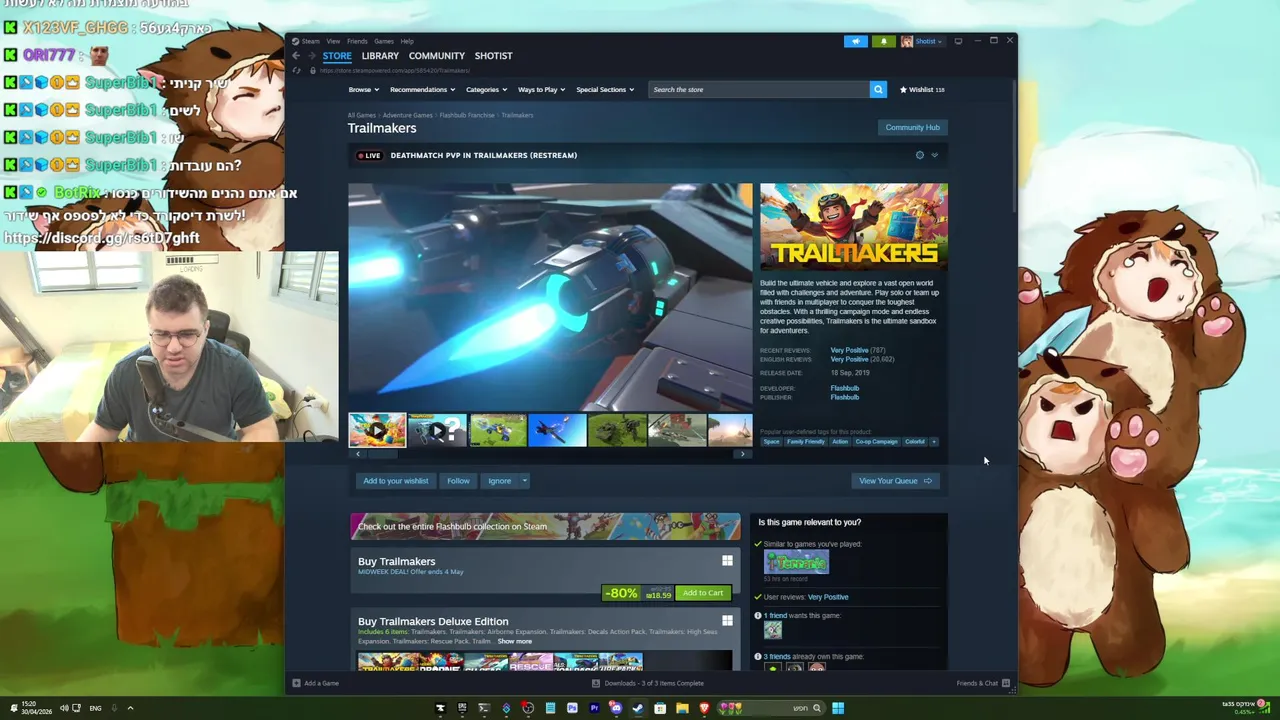Click the site lock icon next to URL
This screenshot has height=720, width=1280.
pyautogui.click(x=312, y=71)
